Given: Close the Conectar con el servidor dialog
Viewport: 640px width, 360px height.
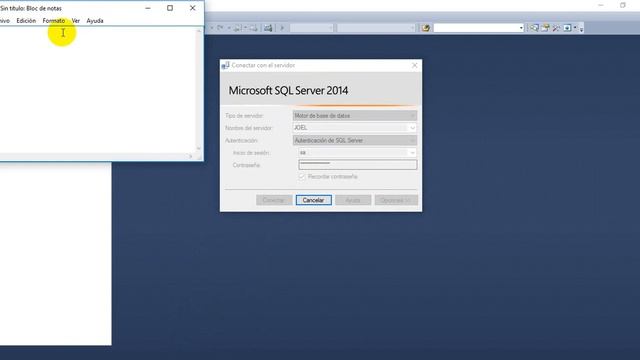Looking at the screenshot, I should click(415, 65).
